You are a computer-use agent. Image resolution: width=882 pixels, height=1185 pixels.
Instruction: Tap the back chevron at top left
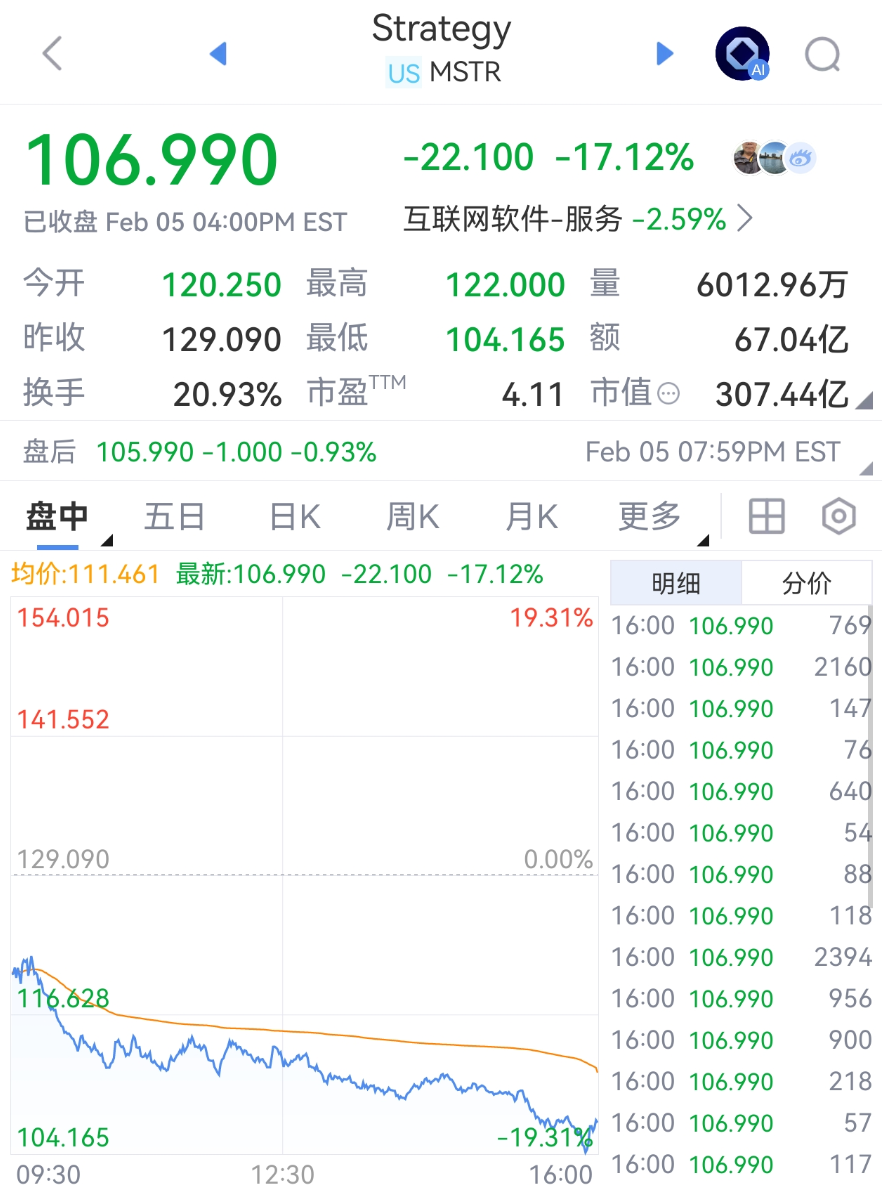[x=51, y=54]
